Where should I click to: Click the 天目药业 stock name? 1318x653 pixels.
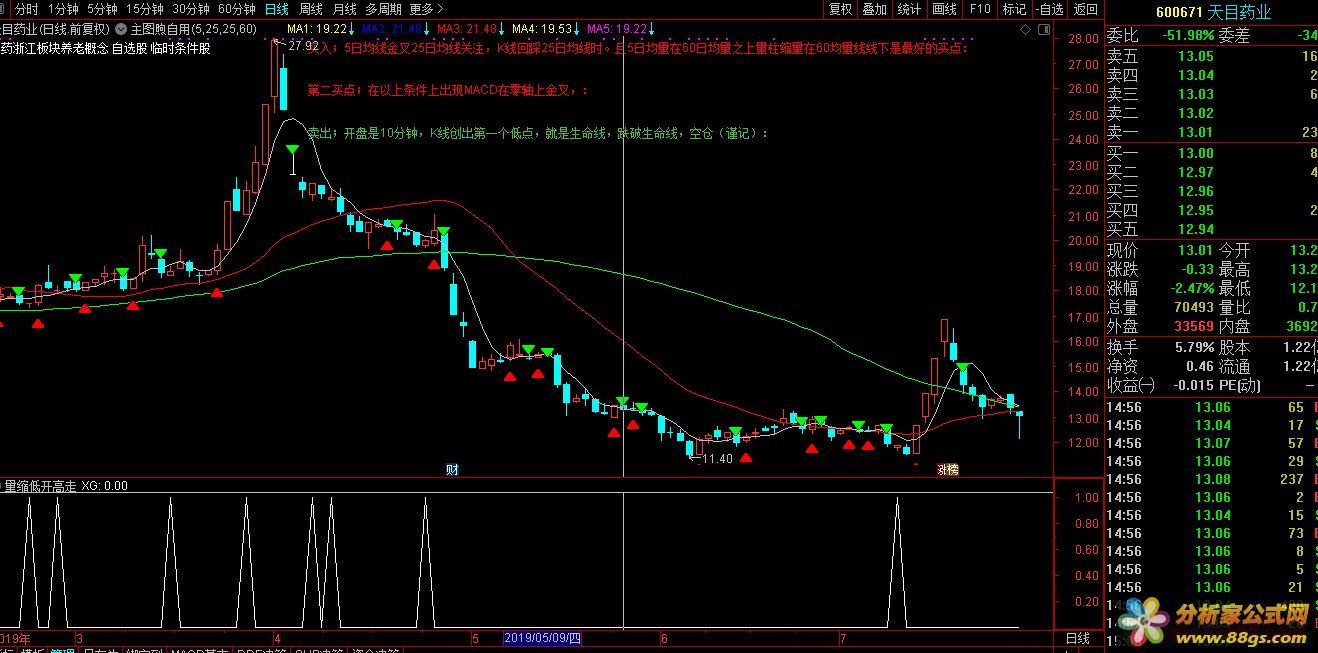coord(1240,12)
